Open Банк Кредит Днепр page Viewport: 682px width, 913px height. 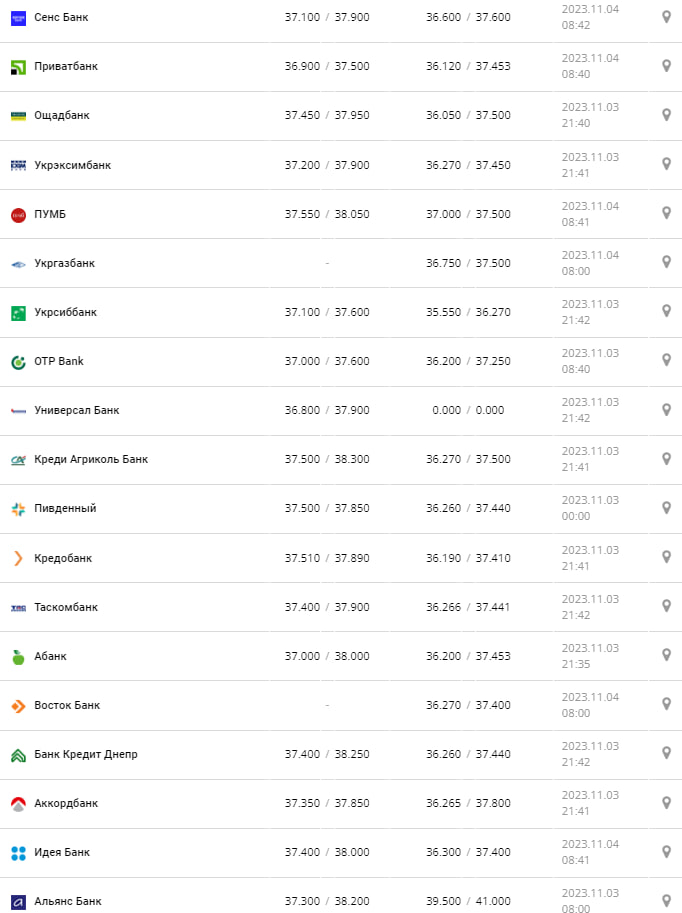click(x=86, y=754)
